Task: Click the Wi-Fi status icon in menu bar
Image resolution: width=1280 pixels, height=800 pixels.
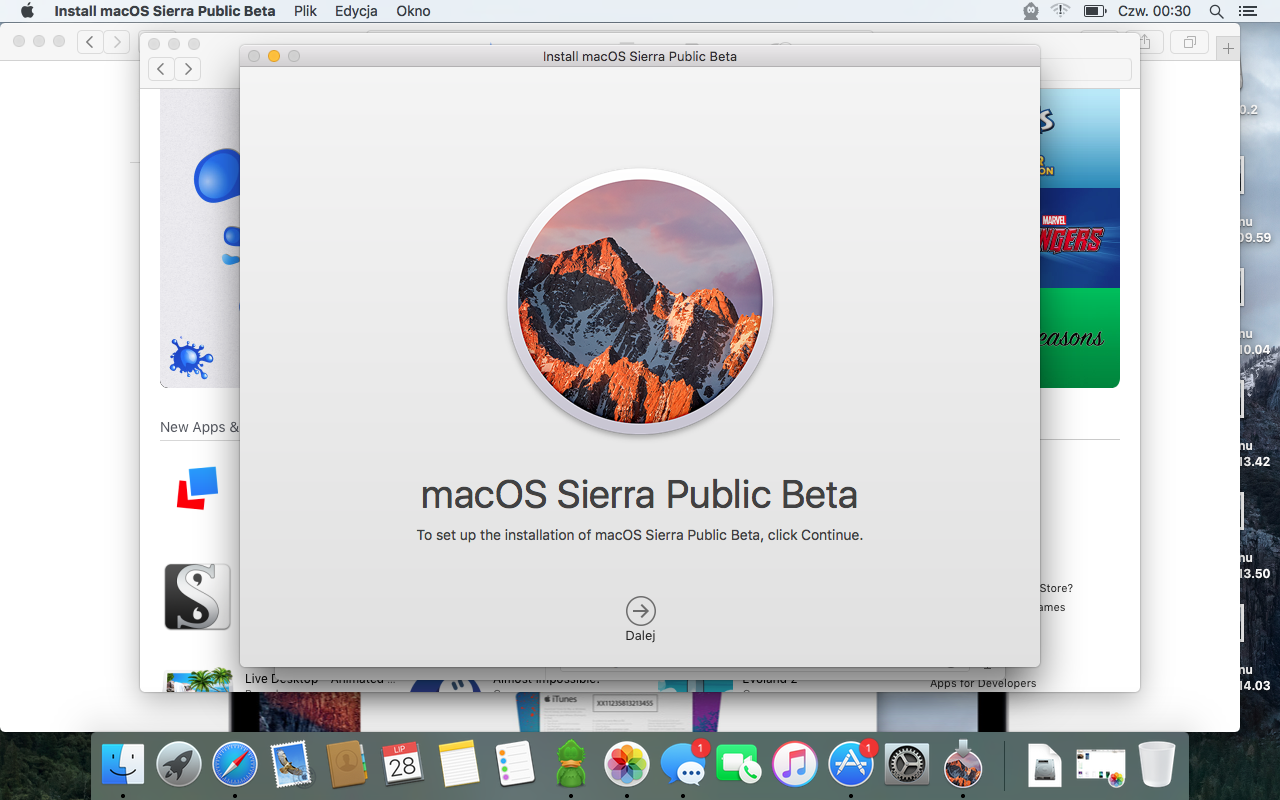Action: 1060,11
